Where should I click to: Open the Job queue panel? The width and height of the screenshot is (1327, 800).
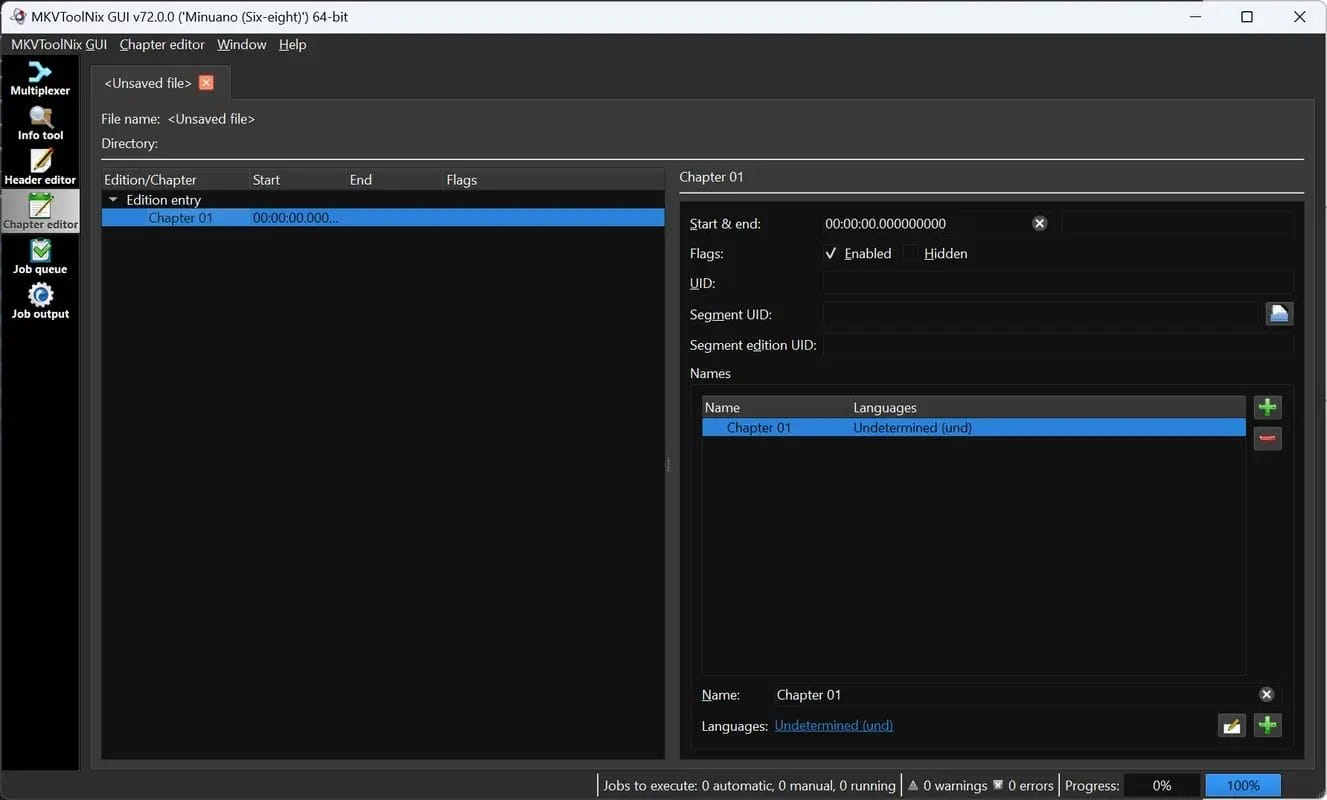click(40, 256)
